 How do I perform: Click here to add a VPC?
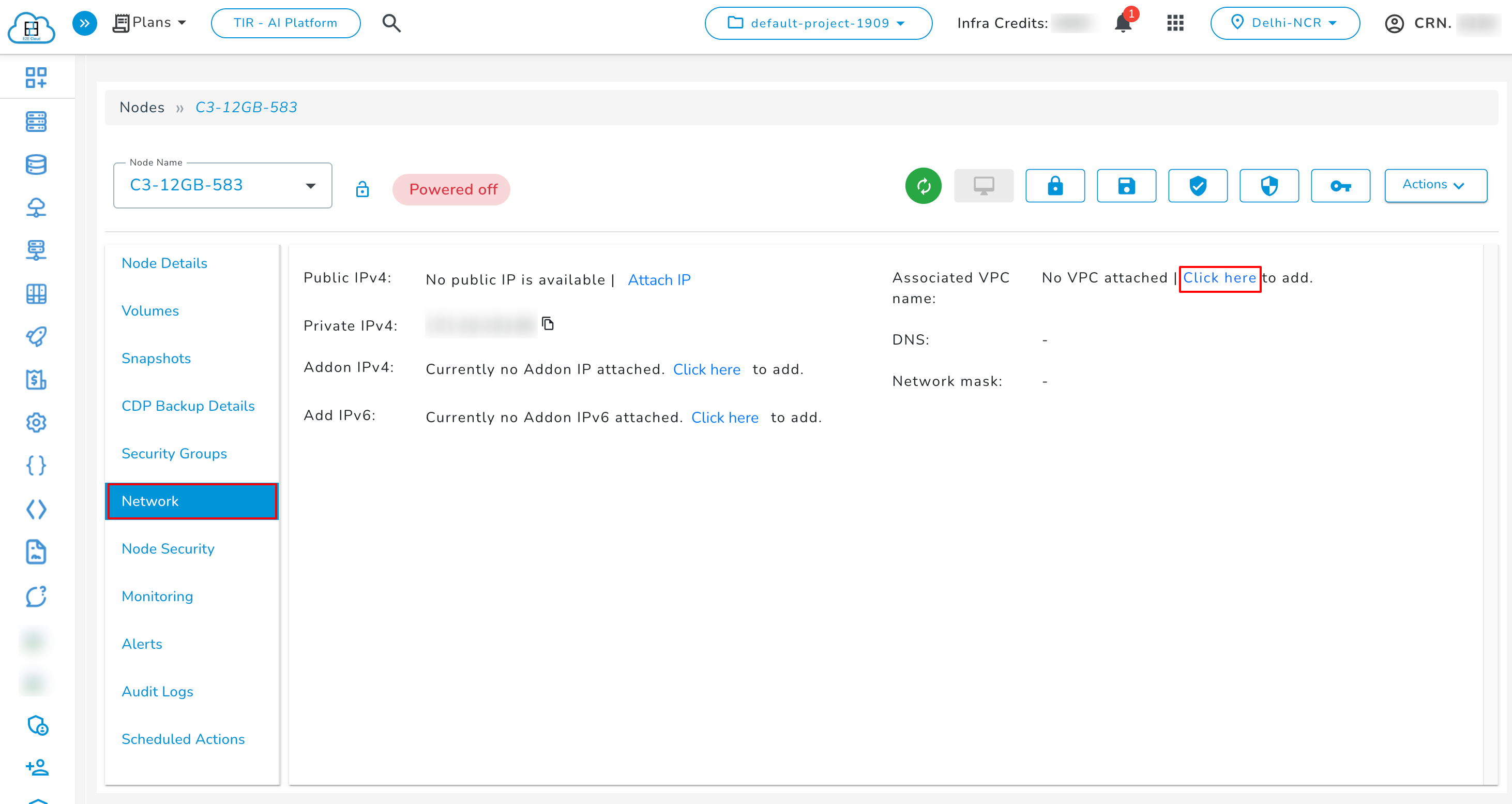click(x=1220, y=278)
